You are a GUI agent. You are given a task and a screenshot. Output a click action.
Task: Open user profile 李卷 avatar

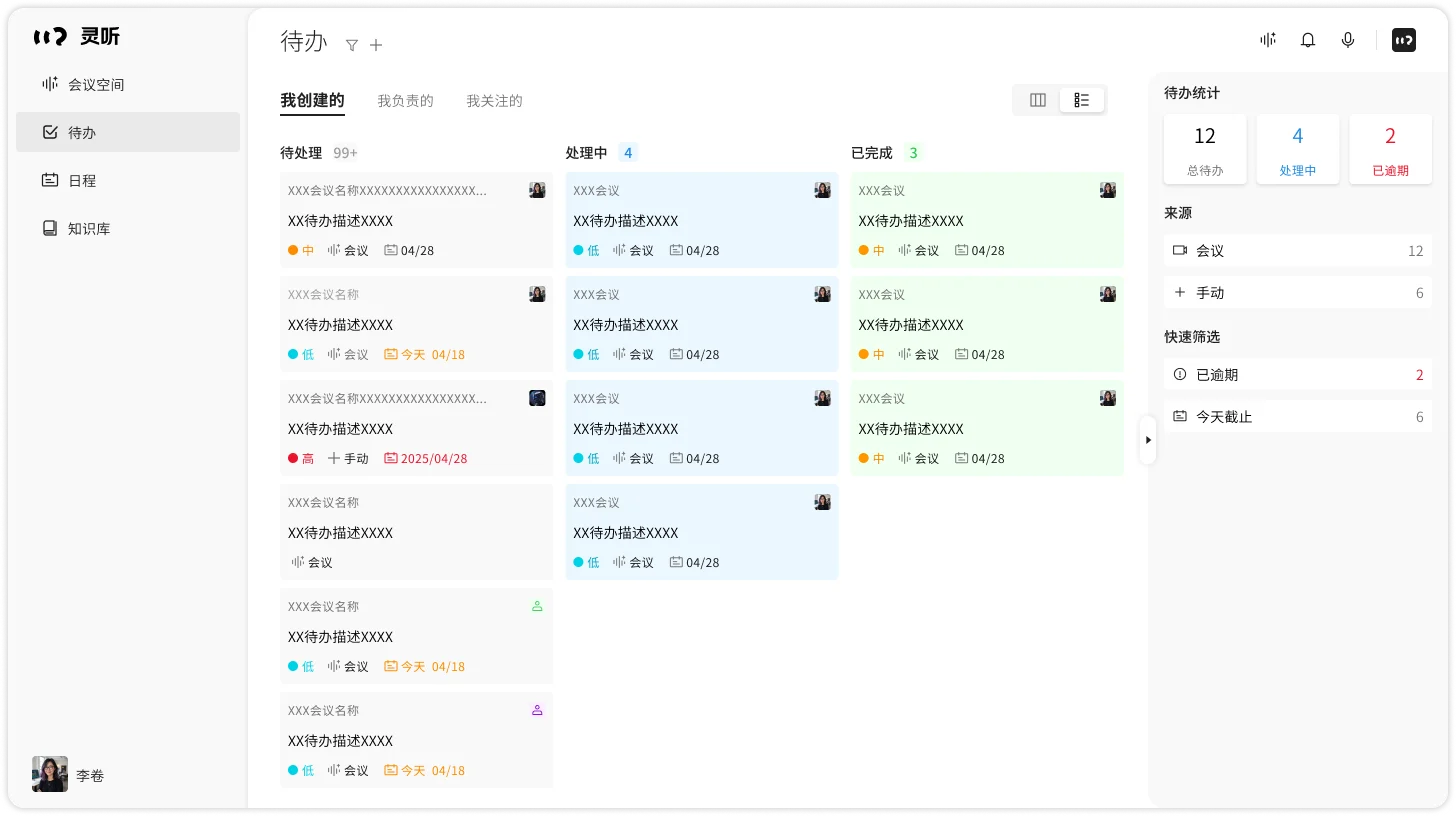point(50,774)
